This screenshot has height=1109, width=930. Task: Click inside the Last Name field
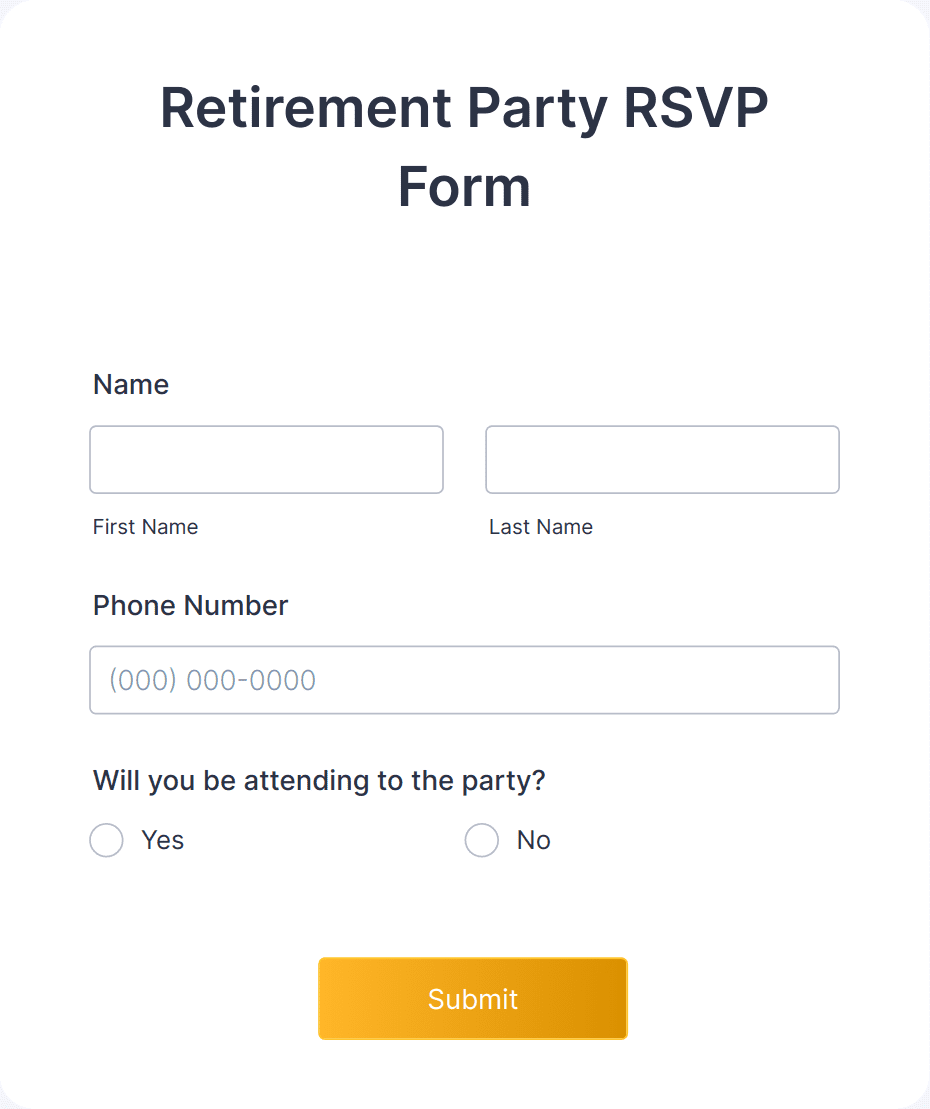pyautogui.click(x=662, y=459)
